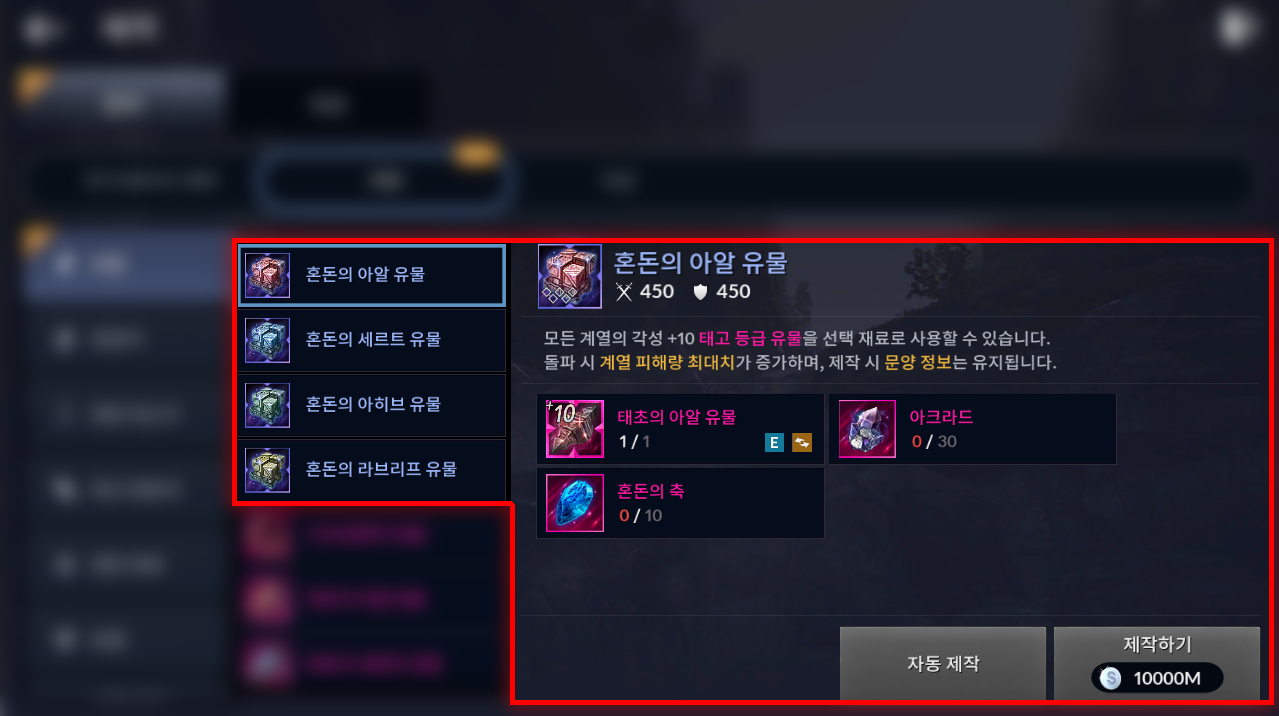Viewport: 1279px width, 716px height.
Task: Select the 혼돈의 아히브 유물 recipe
Action: 372,405
